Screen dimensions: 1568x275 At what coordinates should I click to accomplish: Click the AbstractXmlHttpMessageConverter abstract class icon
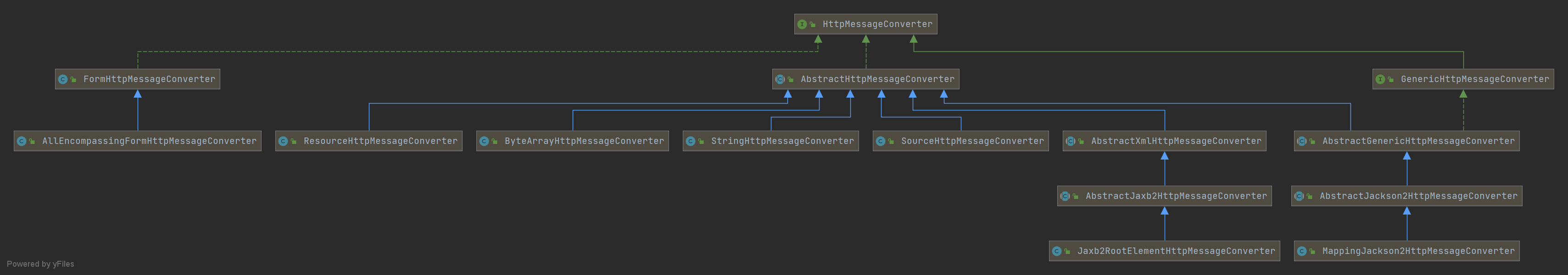point(1071,141)
